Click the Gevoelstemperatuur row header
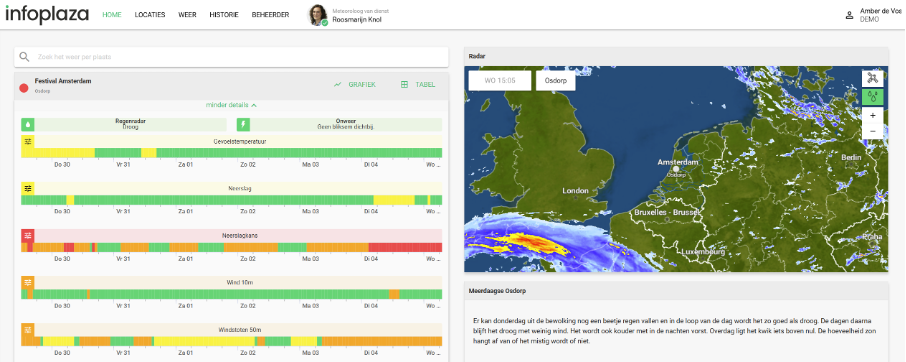The width and height of the screenshot is (906, 362). pyautogui.click(x=238, y=141)
